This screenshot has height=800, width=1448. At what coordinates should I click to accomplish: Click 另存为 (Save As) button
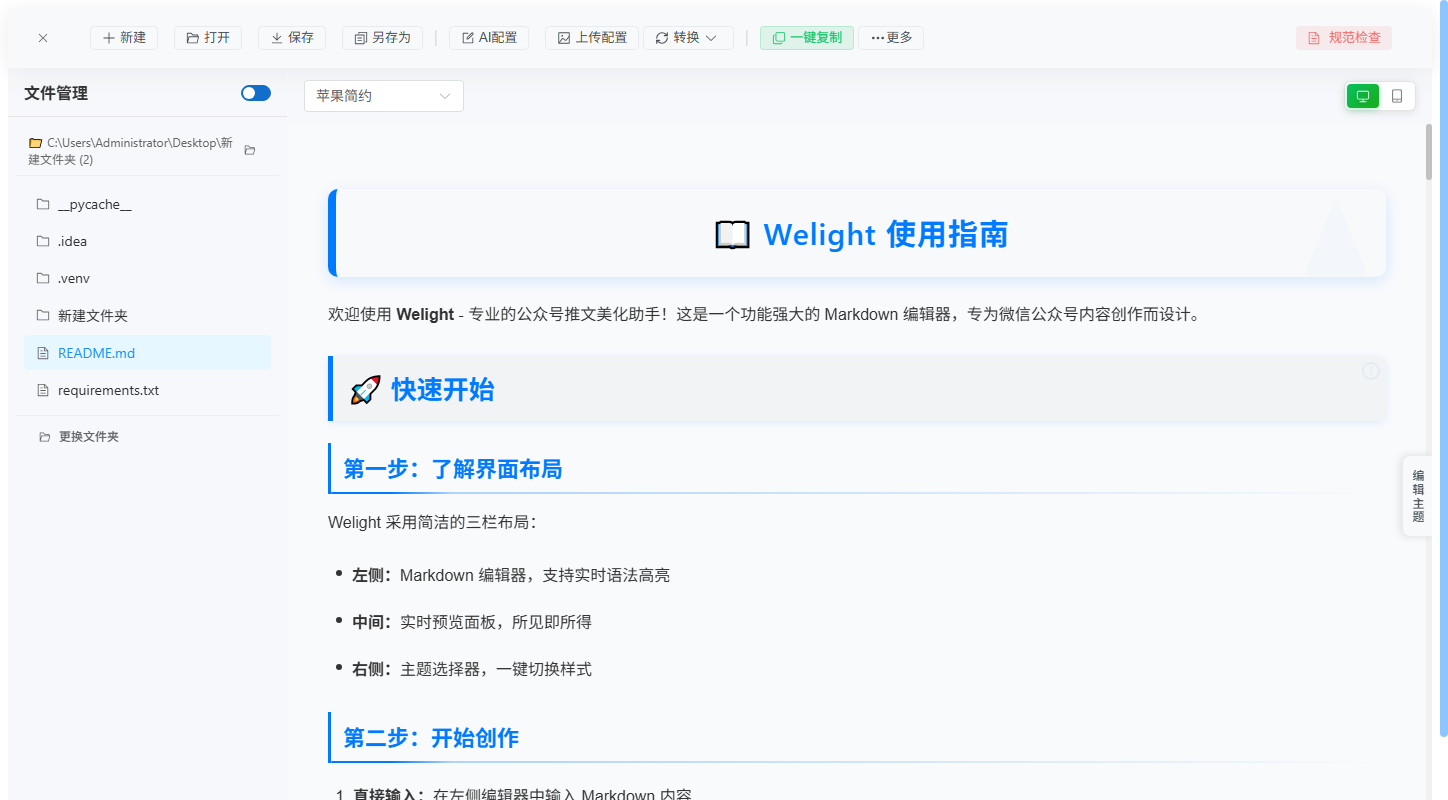pos(381,38)
